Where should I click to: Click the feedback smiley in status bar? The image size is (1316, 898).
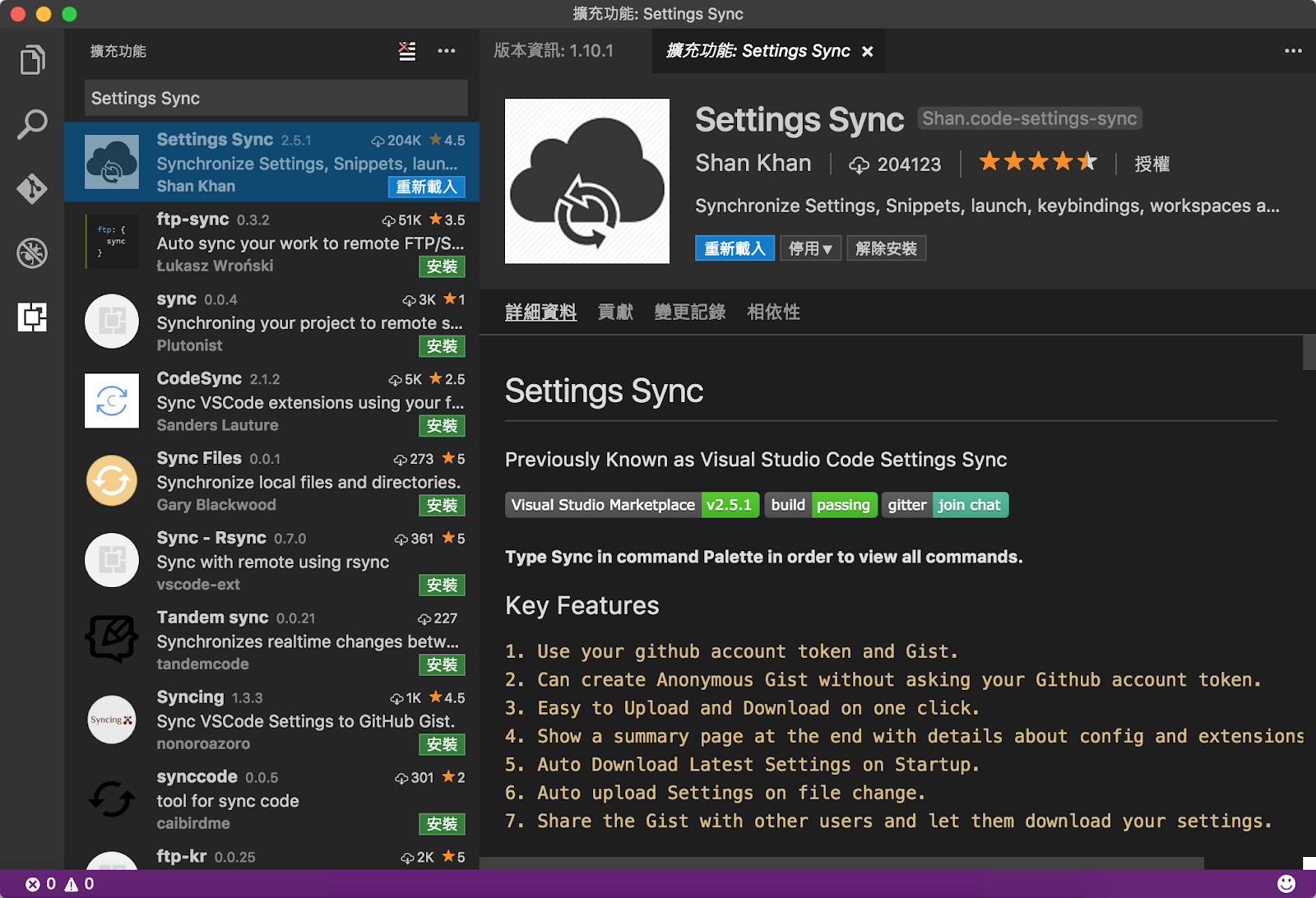coord(1286,884)
